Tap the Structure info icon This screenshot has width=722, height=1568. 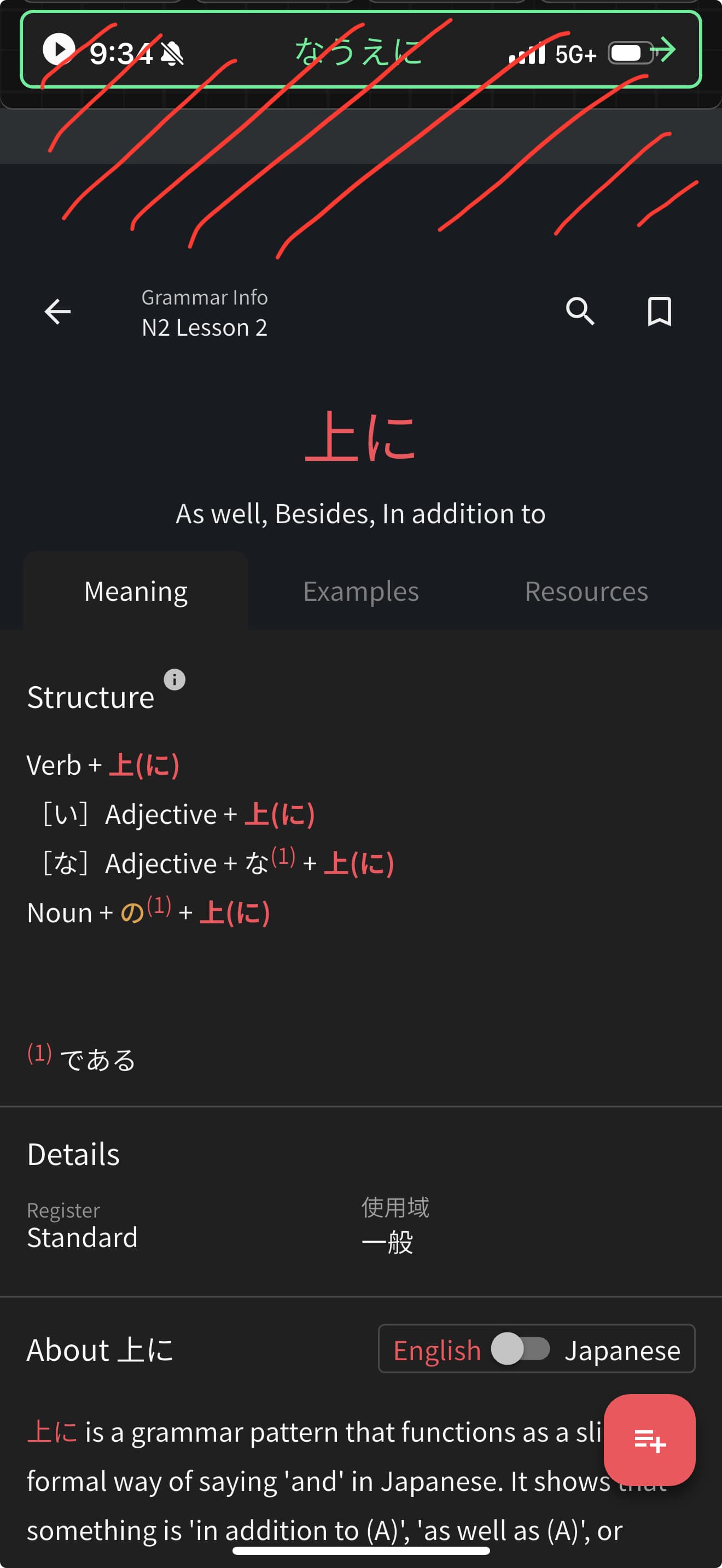(174, 680)
